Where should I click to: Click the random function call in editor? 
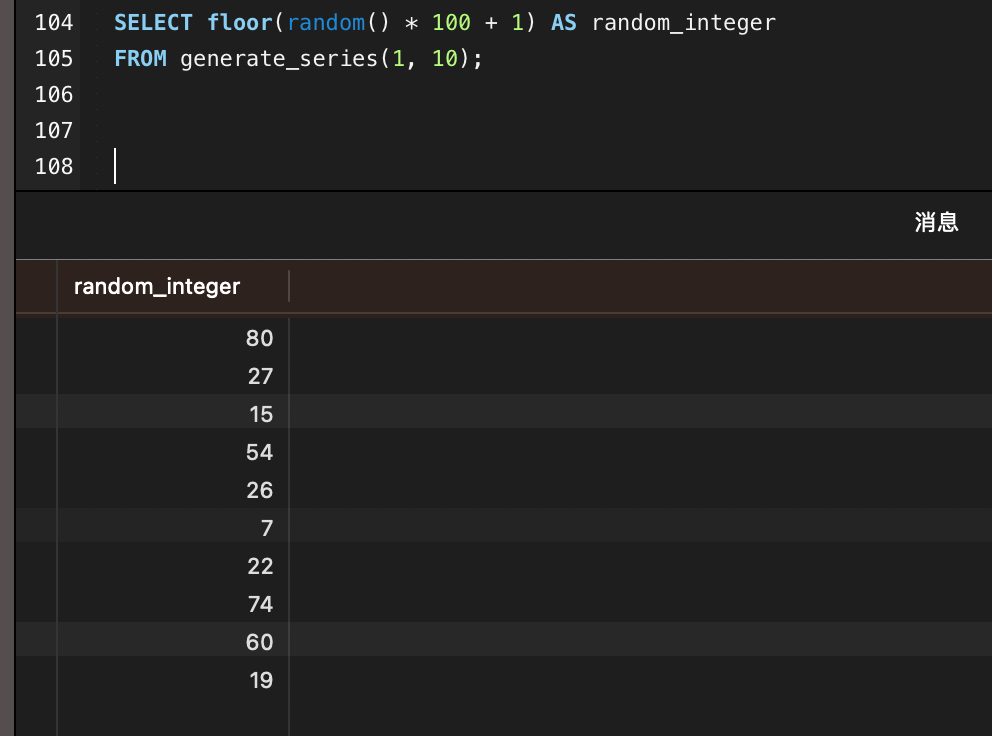click(x=325, y=22)
